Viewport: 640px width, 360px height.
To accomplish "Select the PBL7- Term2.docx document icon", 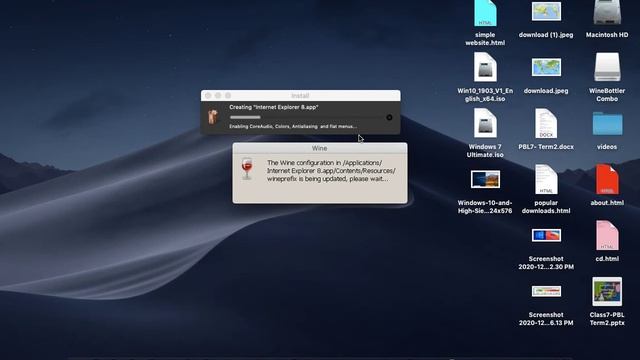I will [546, 123].
